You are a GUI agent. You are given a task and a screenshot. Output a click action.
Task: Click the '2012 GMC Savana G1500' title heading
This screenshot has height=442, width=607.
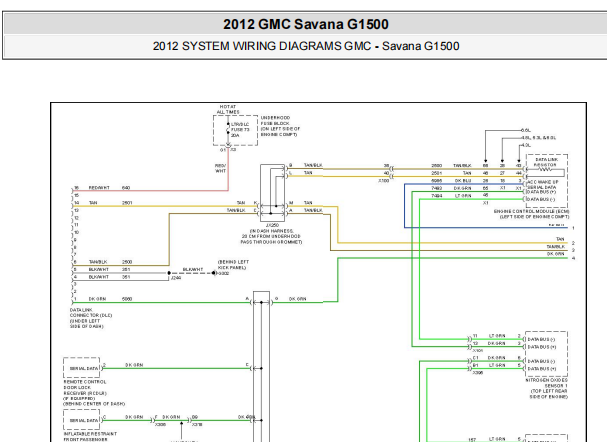[x=305, y=24]
